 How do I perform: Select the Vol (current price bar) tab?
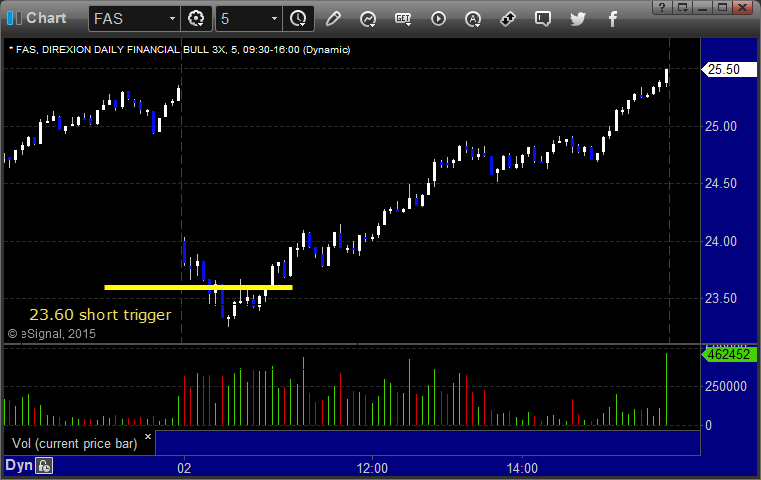click(x=75, y=444)
